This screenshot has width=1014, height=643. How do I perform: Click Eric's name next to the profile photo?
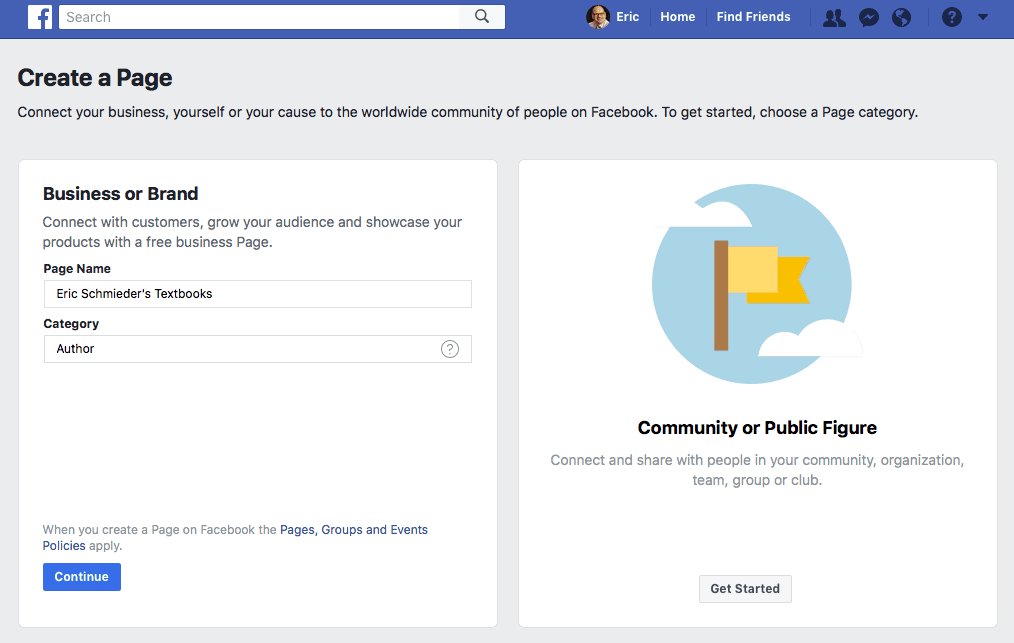pos(626,17)
